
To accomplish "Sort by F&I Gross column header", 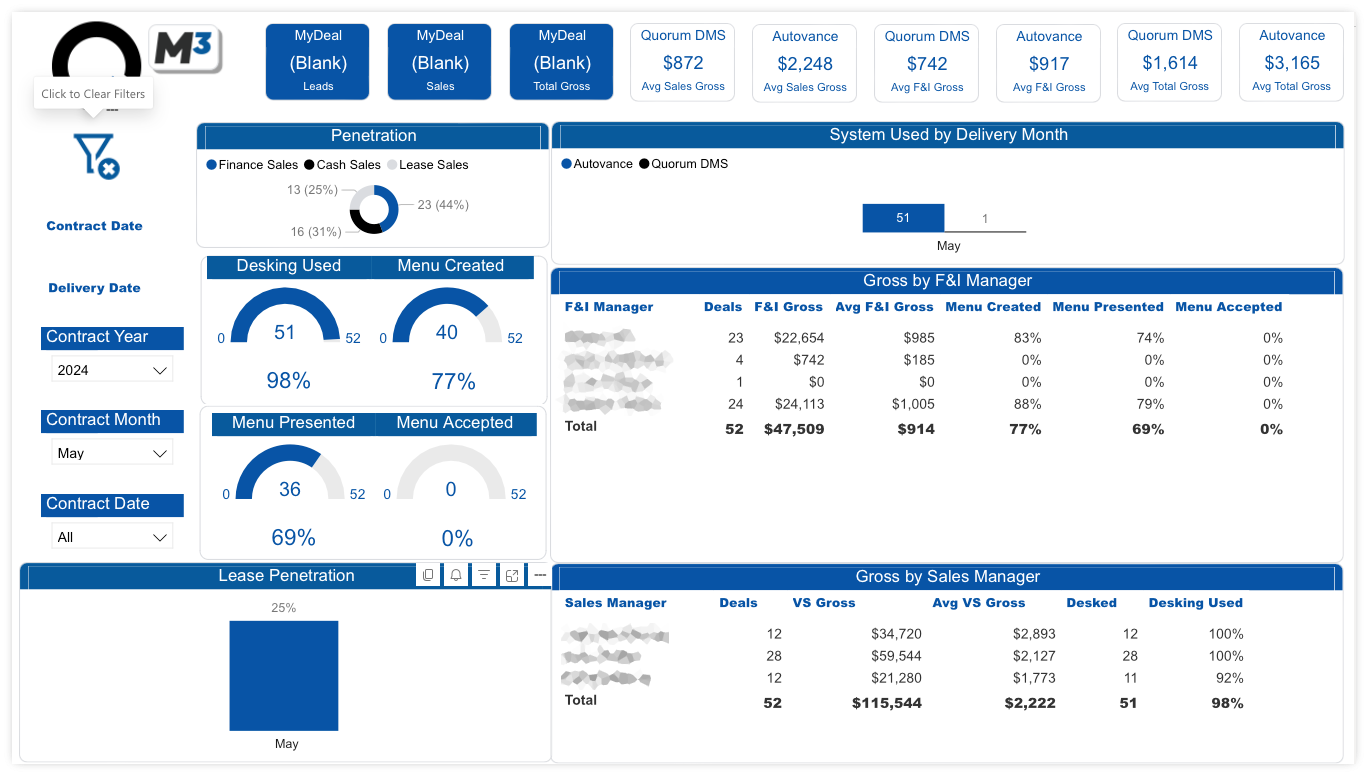I will tap(788, 307).
